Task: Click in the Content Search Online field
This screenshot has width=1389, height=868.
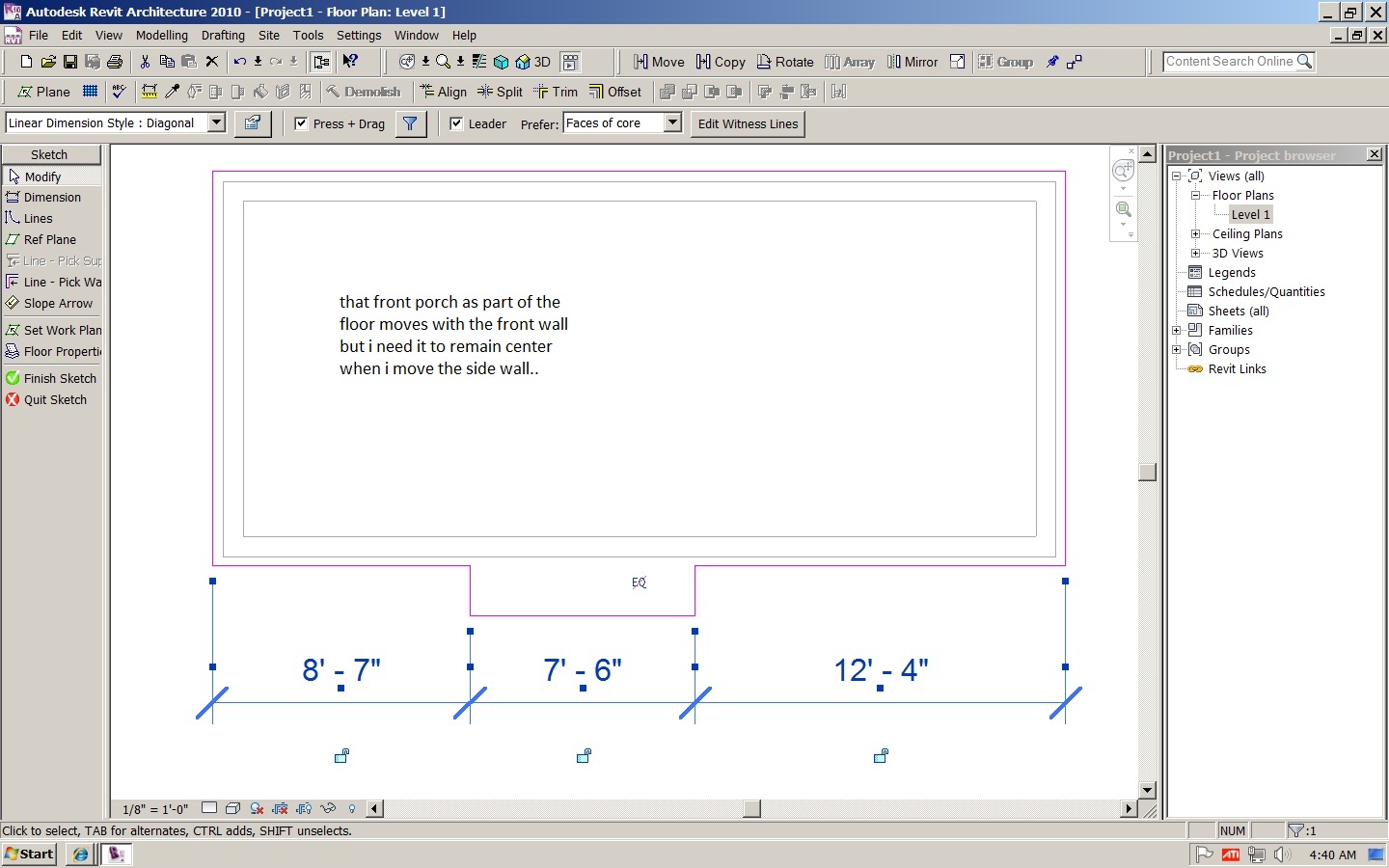Action: pyautogui.click(x=1229, y=62)
